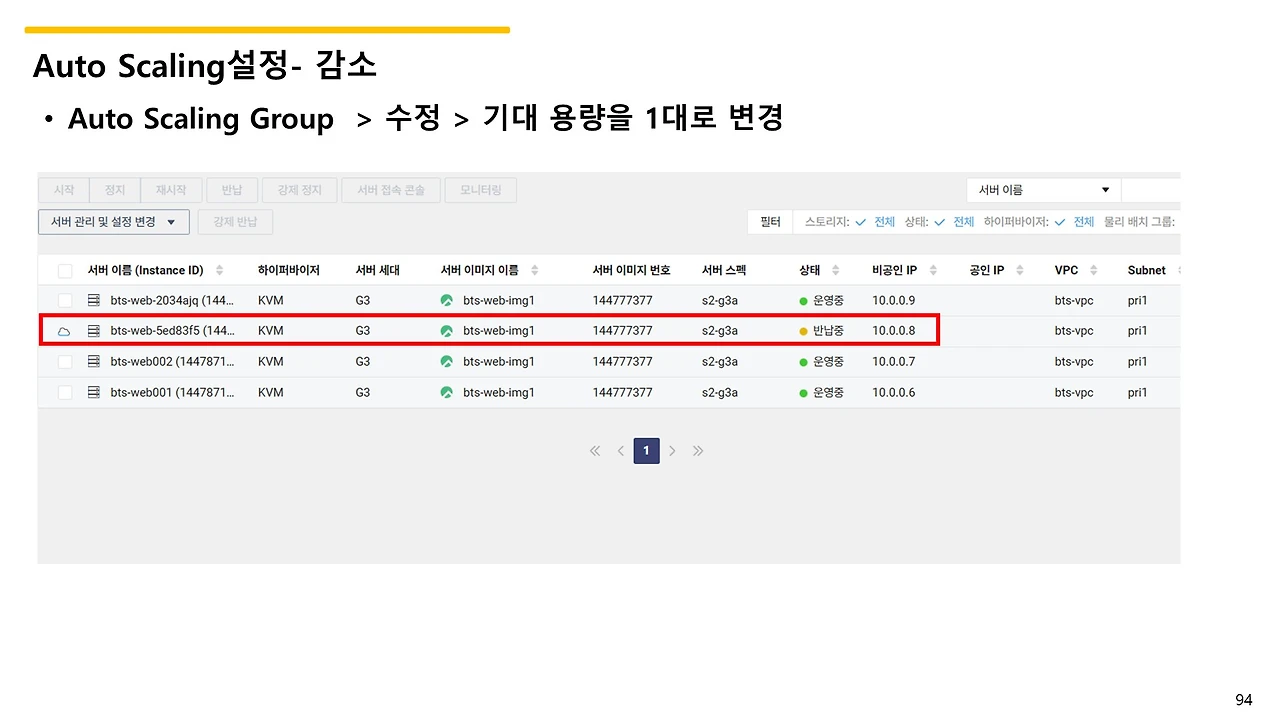Sort by 상태 column sort arrows

tap(836, 270)
